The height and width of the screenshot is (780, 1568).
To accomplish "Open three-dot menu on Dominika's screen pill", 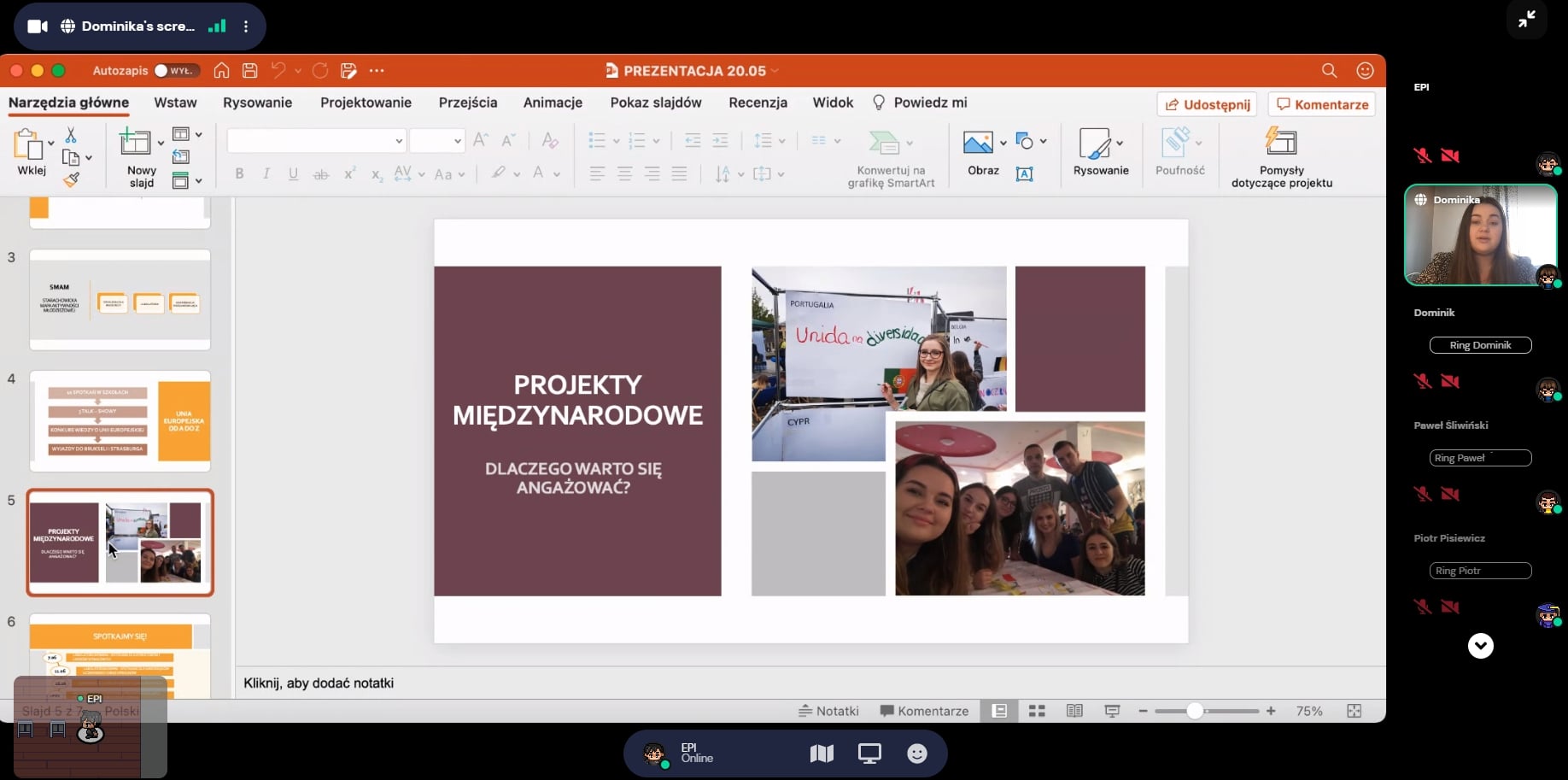I will click(246, 26).
